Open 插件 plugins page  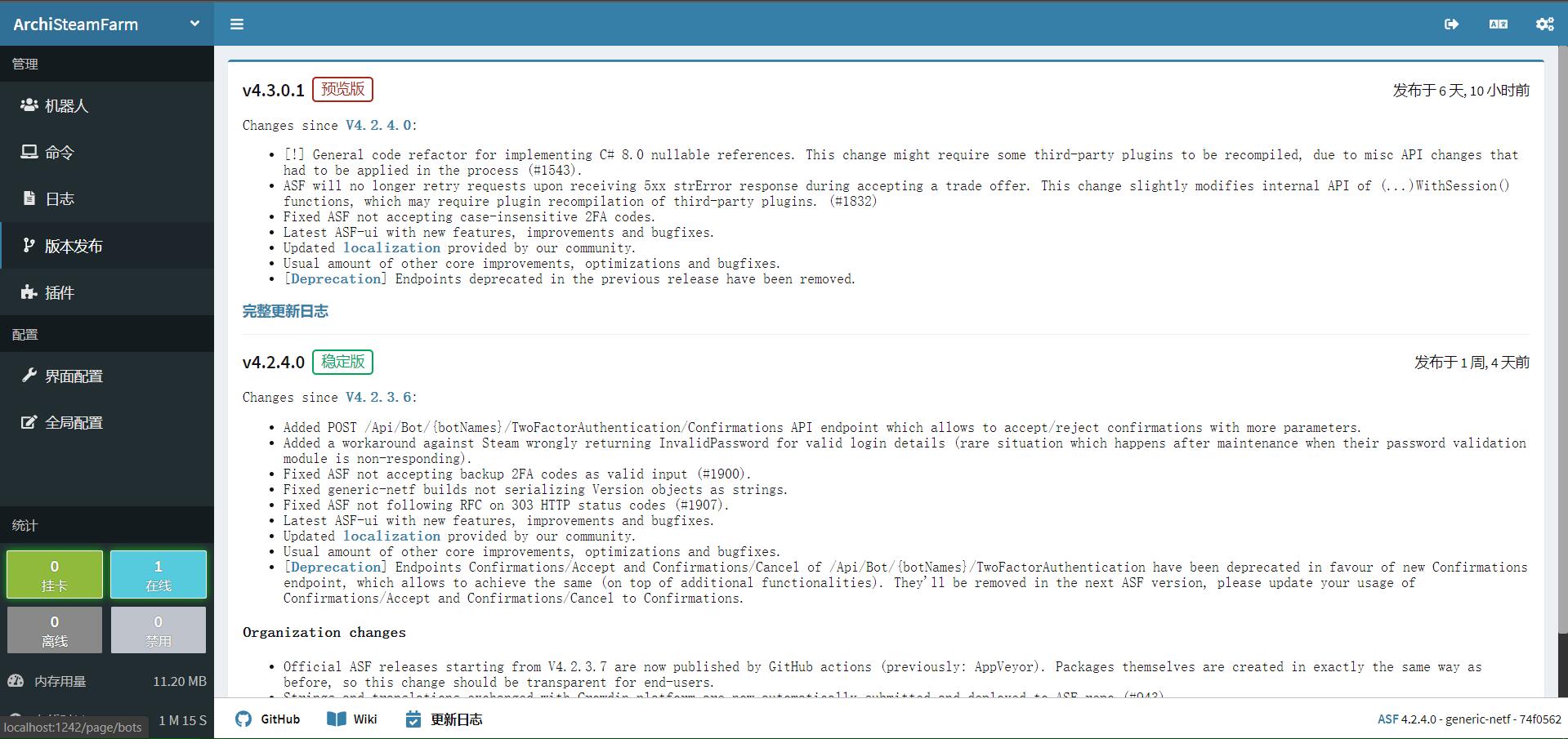pyautogui.click(x=107, y=292)
